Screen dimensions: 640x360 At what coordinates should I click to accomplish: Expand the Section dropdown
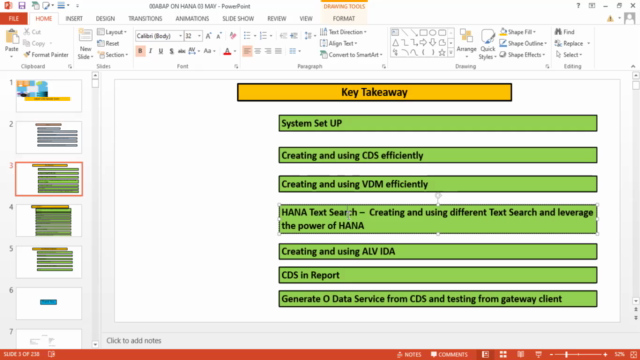[113, 55]
